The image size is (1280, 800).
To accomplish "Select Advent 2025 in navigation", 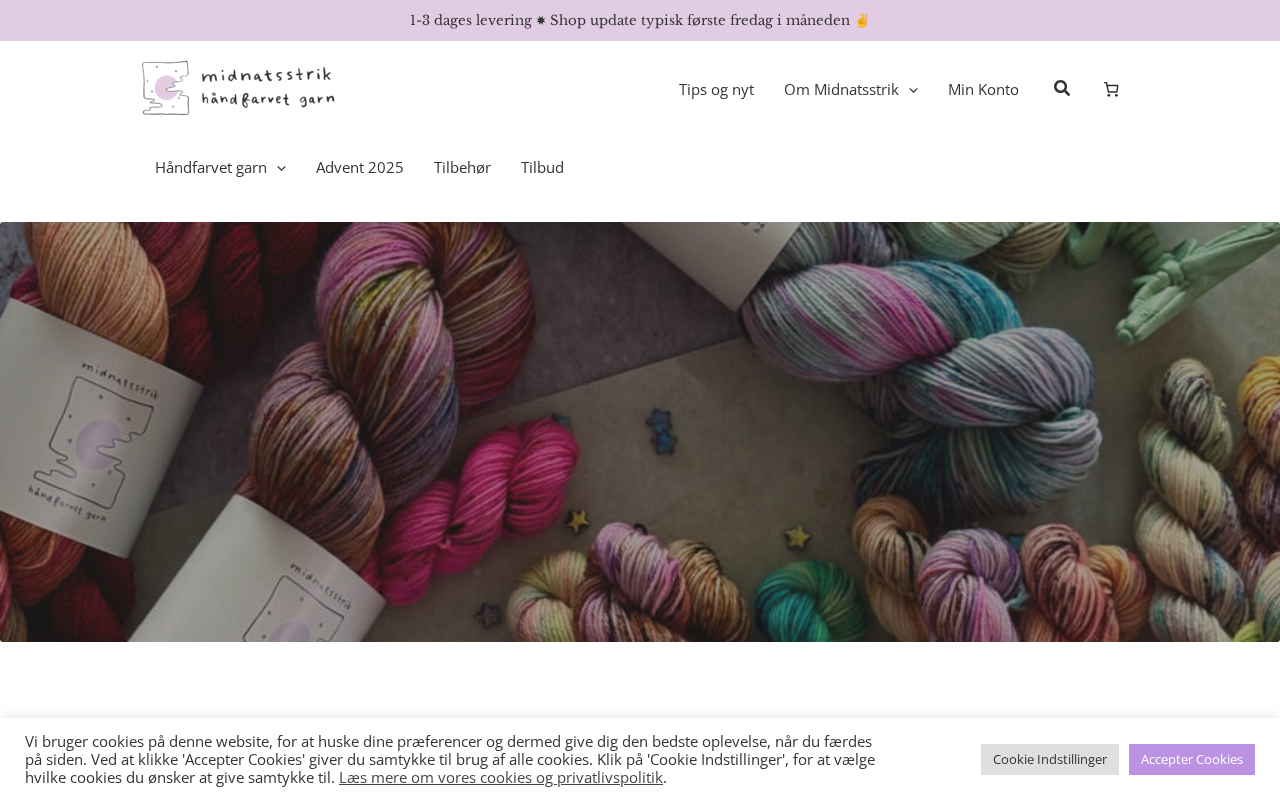I will coord(360,167).
